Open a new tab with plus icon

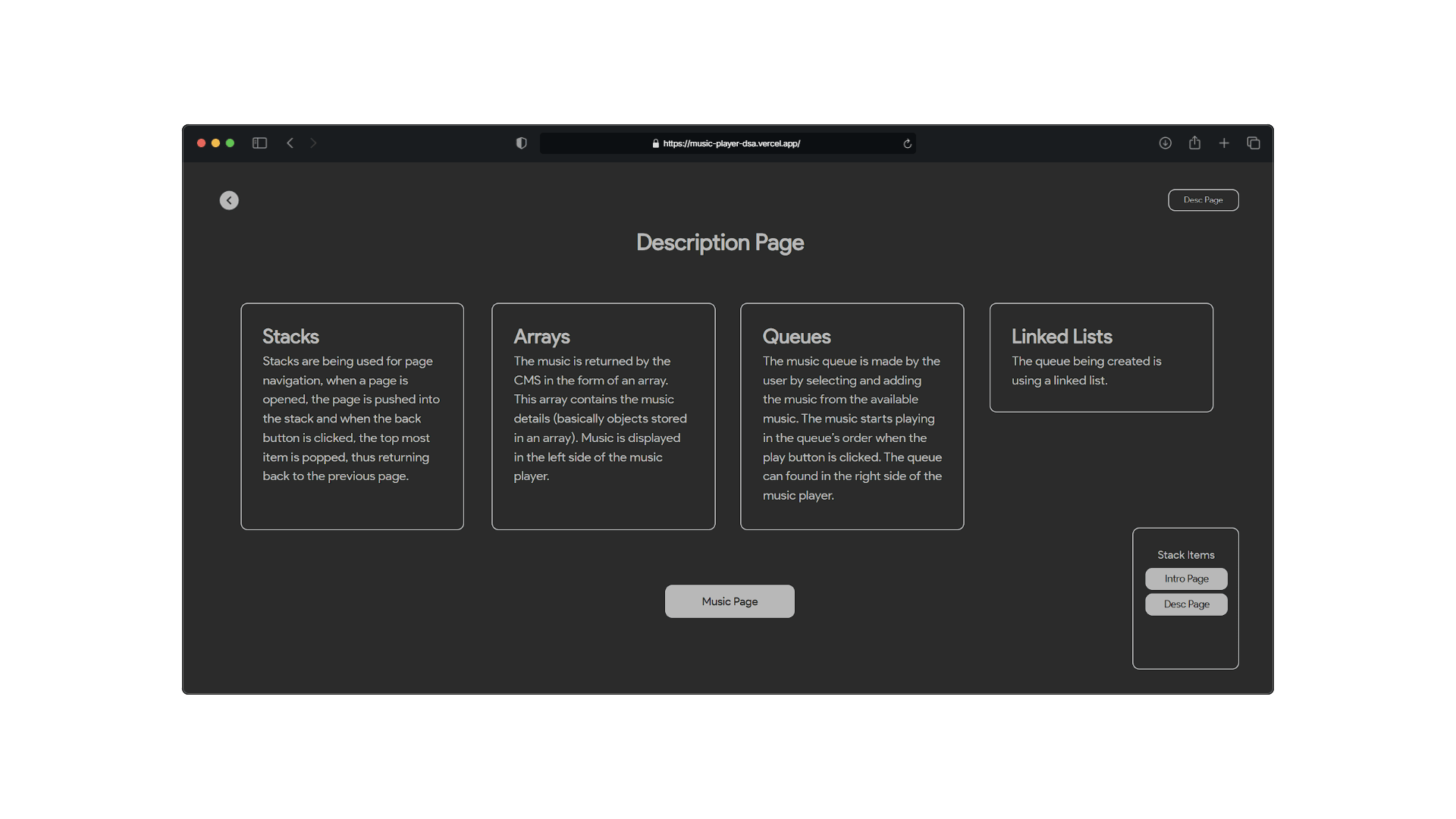click(x=1224, y=143)
